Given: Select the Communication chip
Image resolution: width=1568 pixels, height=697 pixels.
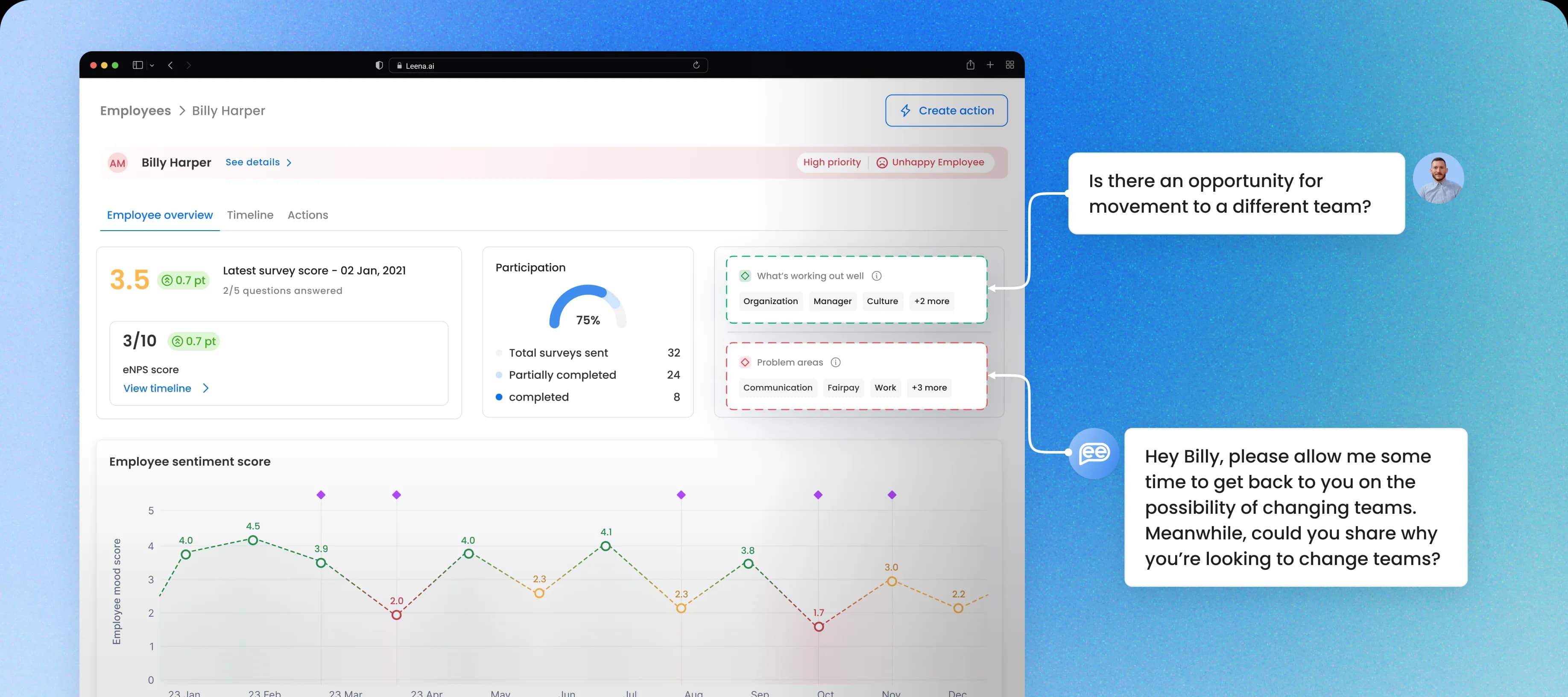Looking at the screenshot, I should coord(778,388).
